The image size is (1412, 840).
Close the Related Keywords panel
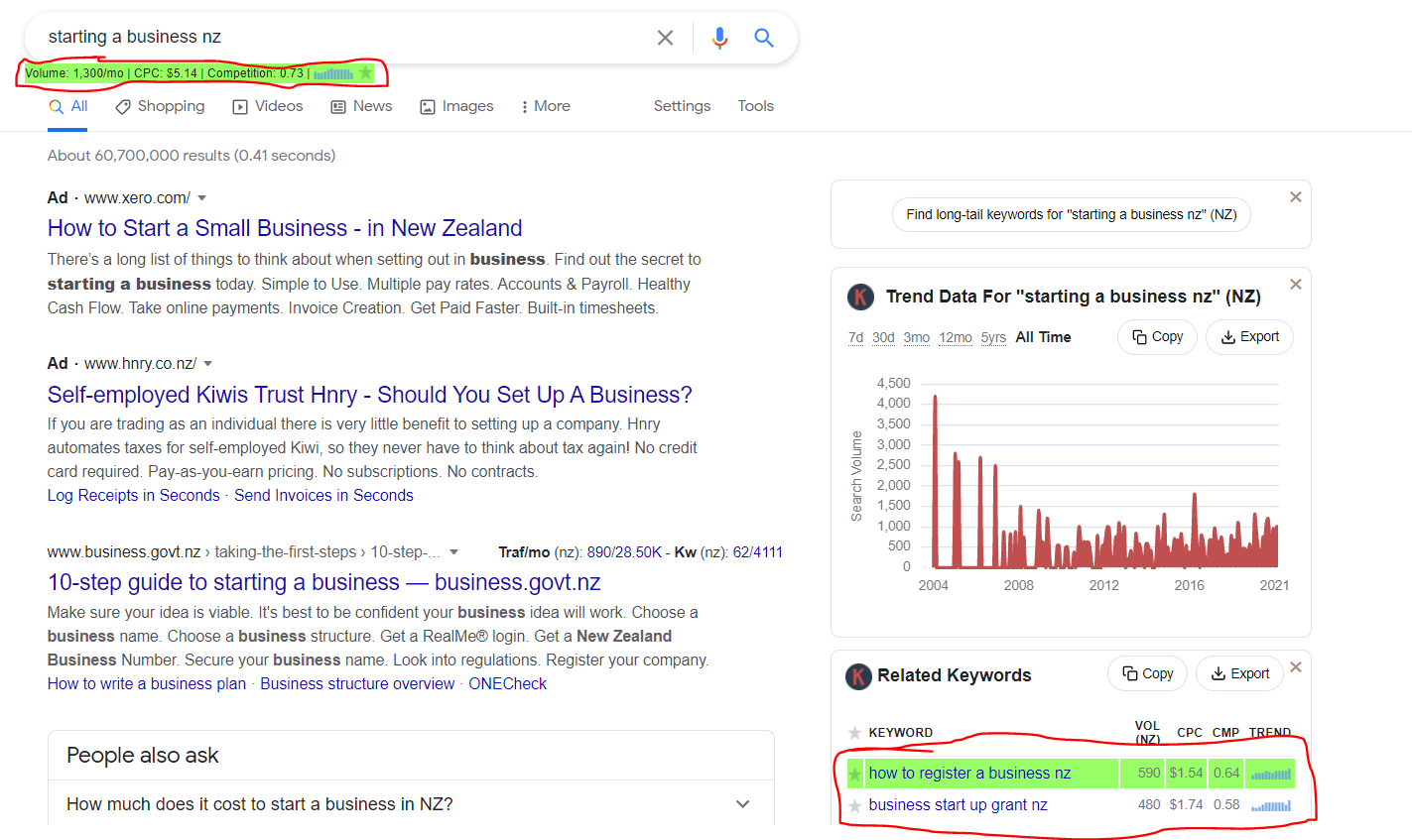(x=1295, y=667)
